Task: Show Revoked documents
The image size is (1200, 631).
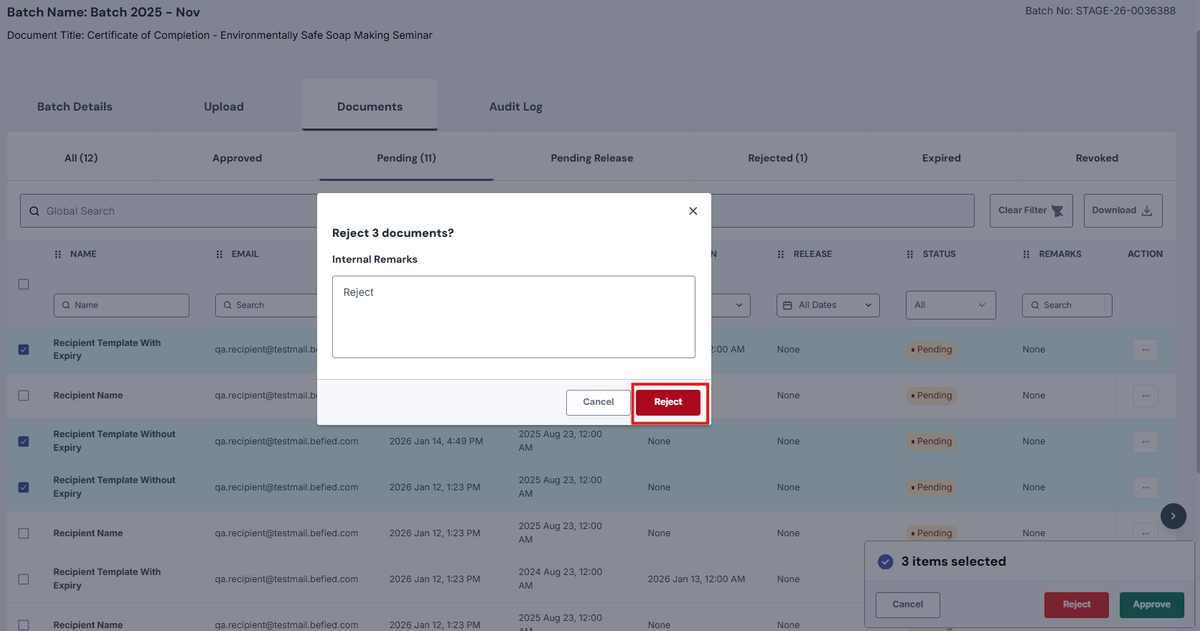Action: click(x=1097, y=158)
